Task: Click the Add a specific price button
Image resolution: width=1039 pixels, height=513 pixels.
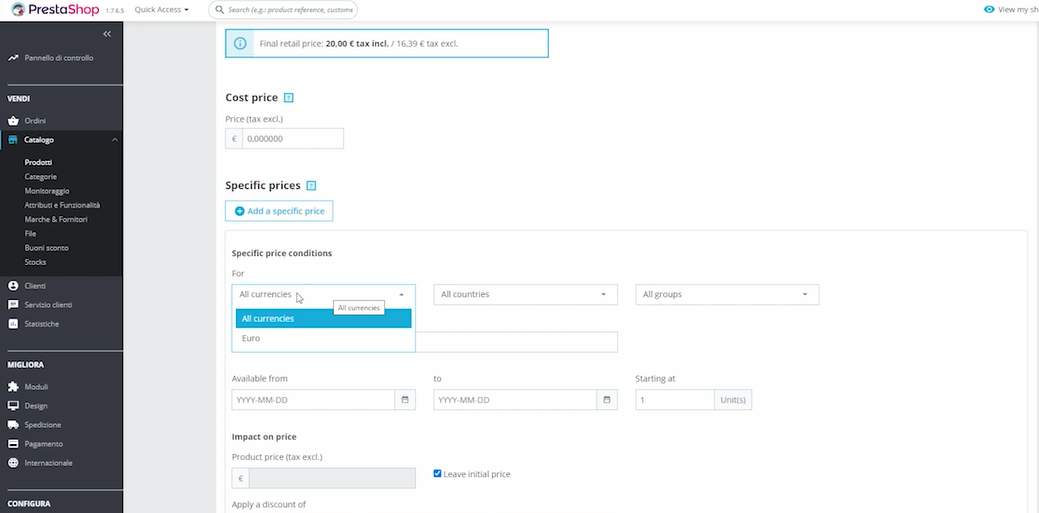Action: [279, 211]
